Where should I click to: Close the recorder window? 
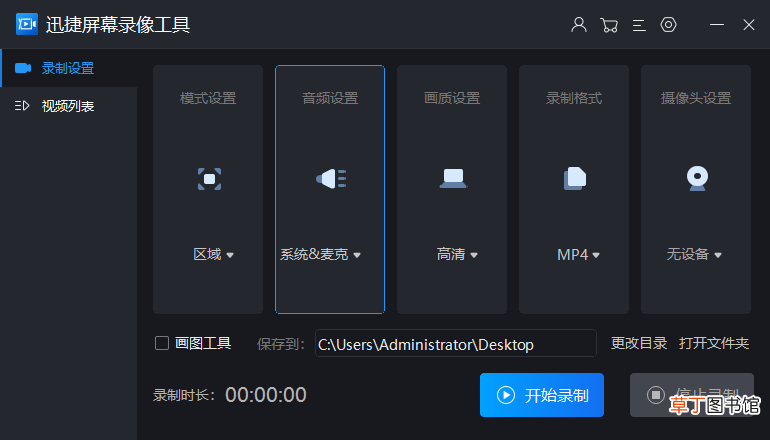coord(748,25)
